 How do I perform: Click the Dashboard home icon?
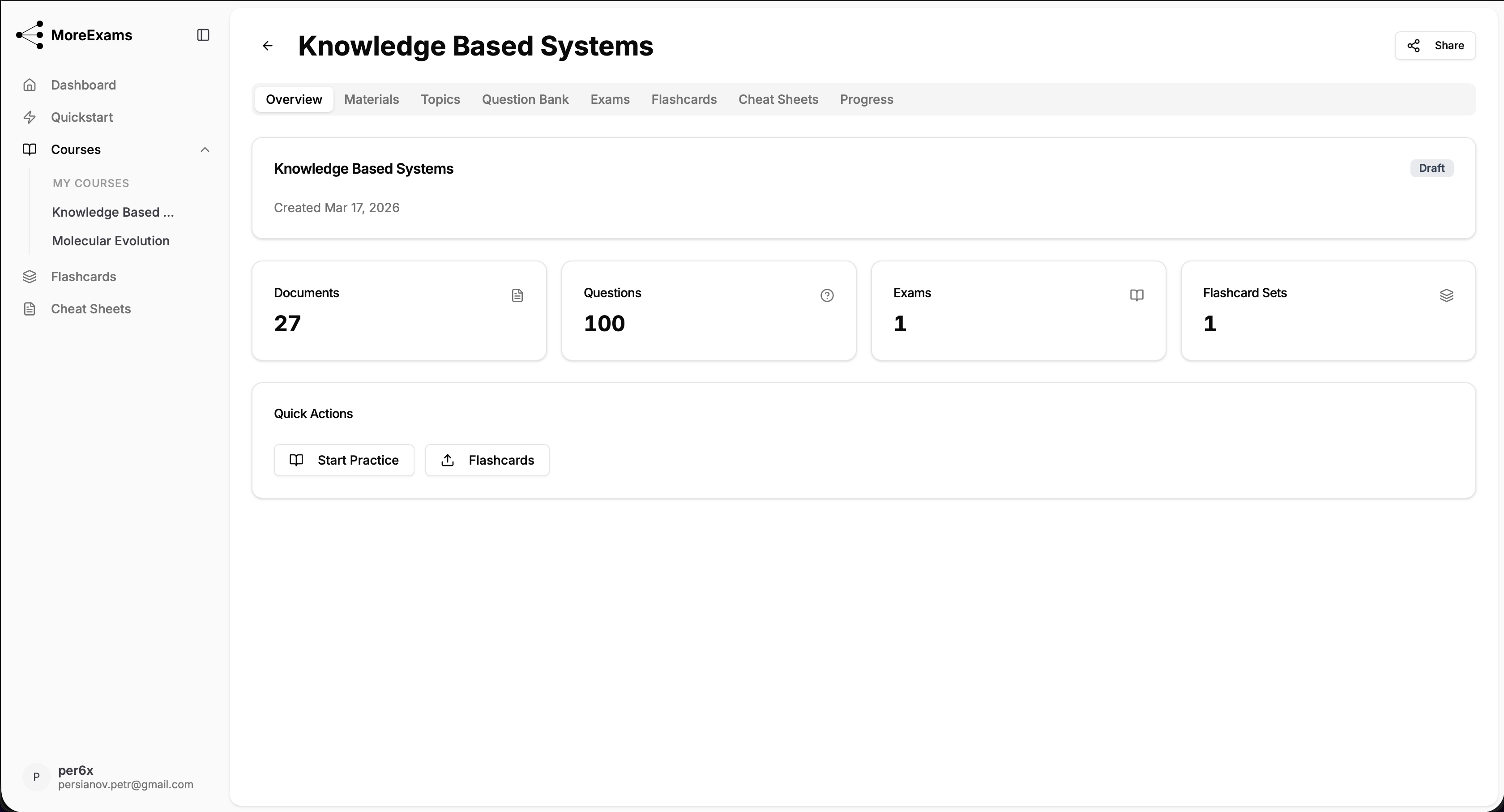pos(30,85)
